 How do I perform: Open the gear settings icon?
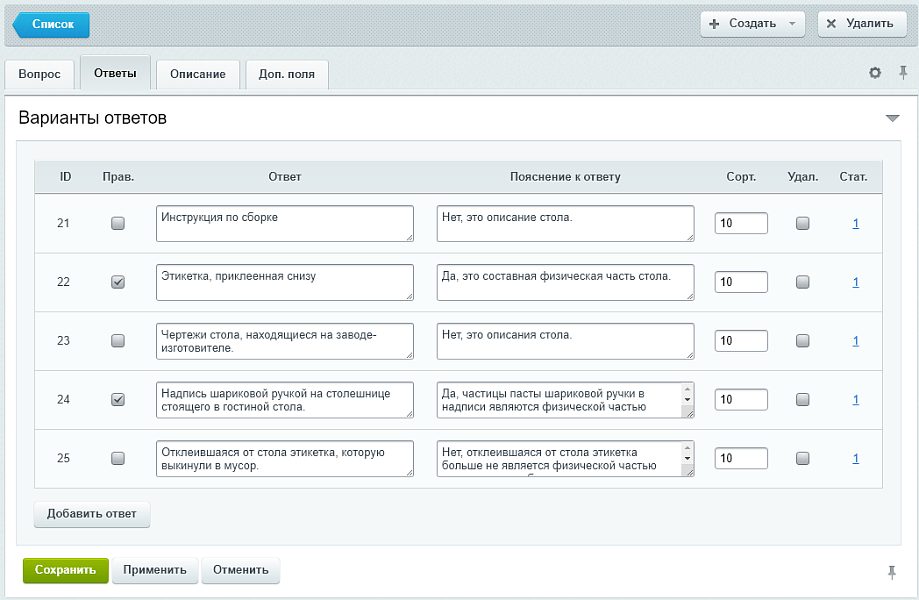(874, 73)
